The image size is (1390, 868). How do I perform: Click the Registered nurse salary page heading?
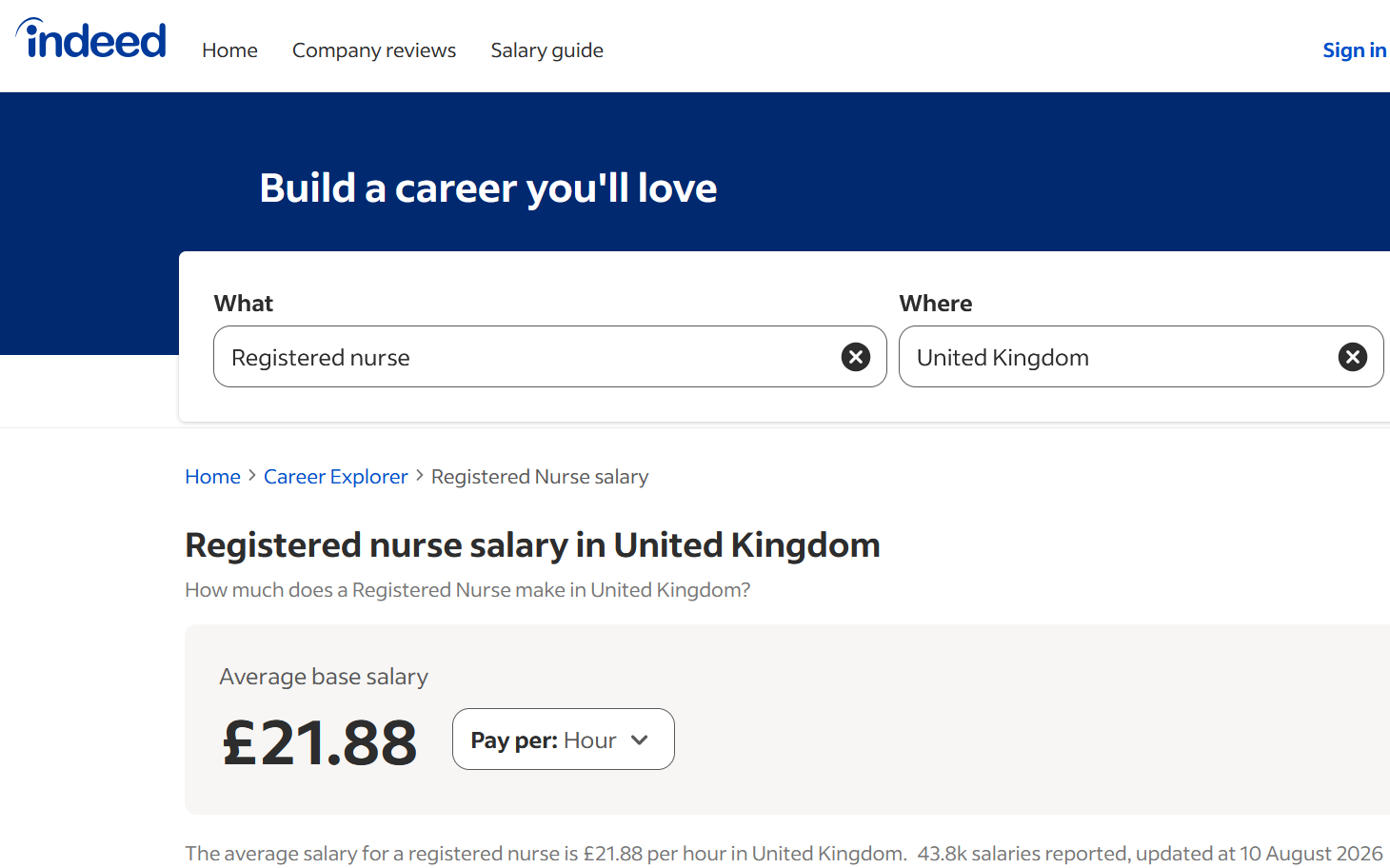tap(532, 545)
